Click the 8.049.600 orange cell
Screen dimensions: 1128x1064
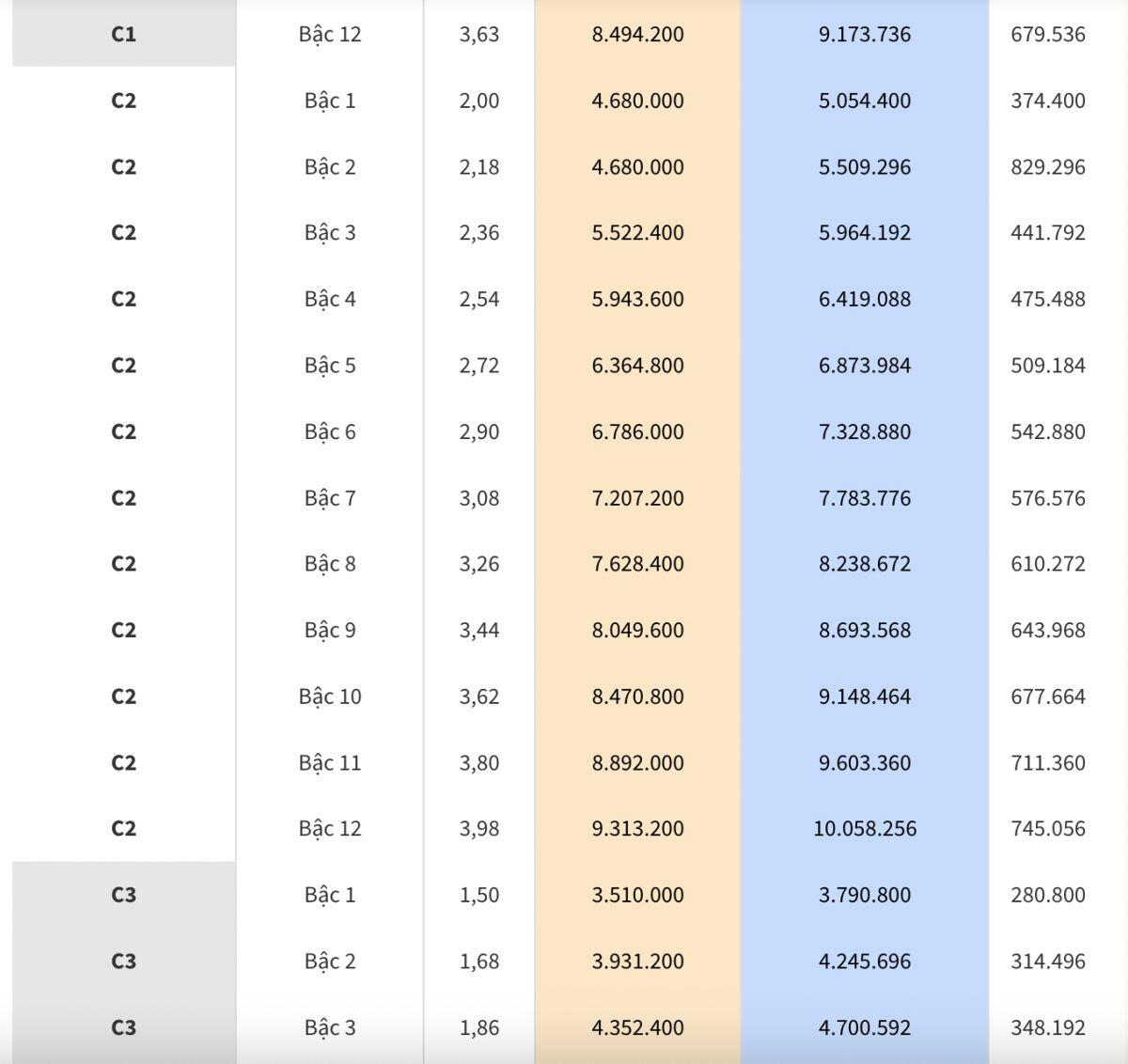(637, 630)
